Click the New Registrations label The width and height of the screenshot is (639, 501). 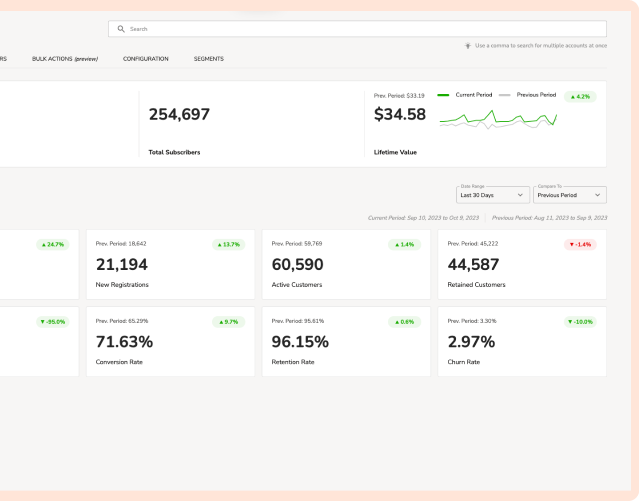122,285
